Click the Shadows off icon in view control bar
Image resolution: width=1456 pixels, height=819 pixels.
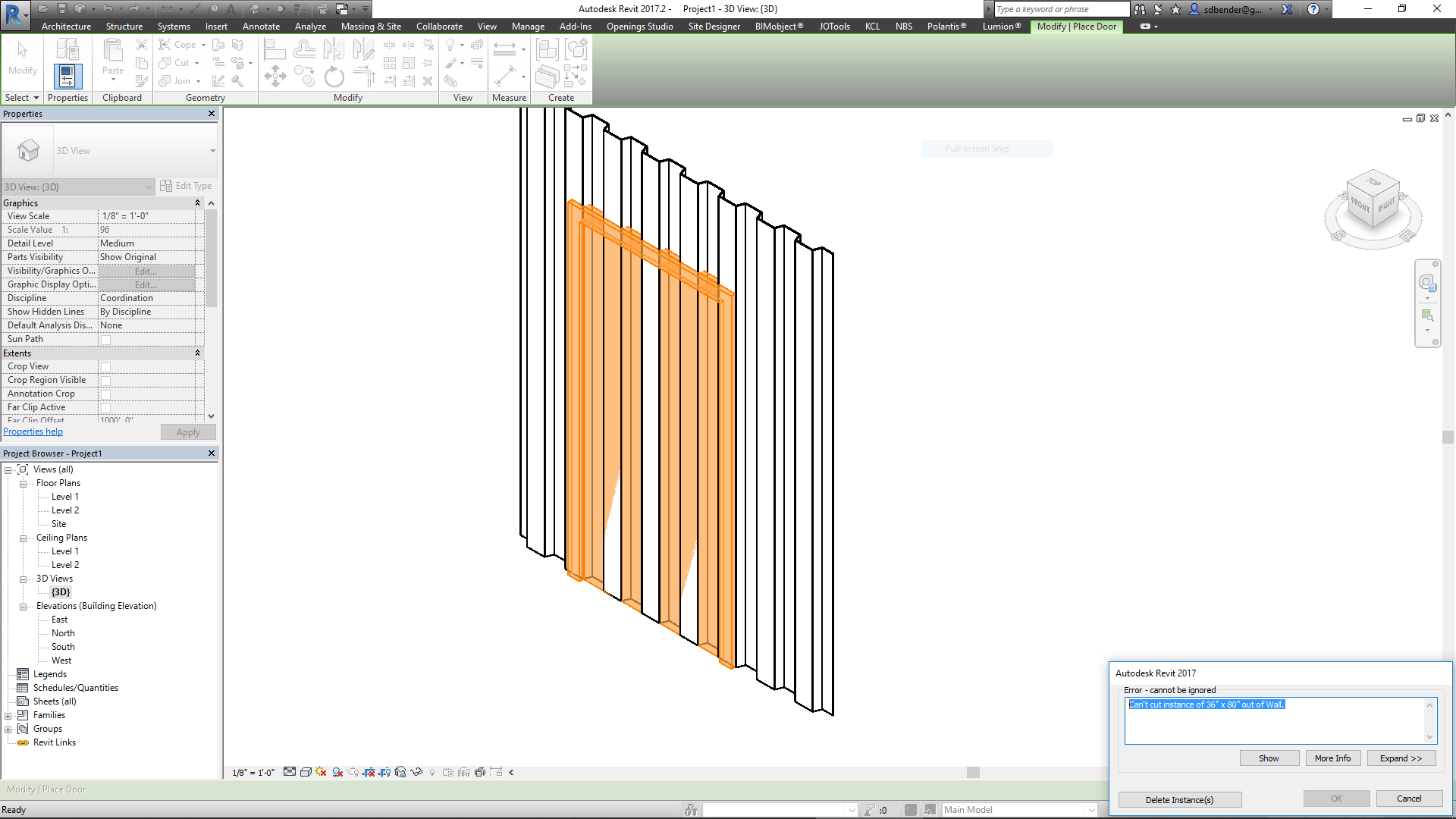[337, 772]
